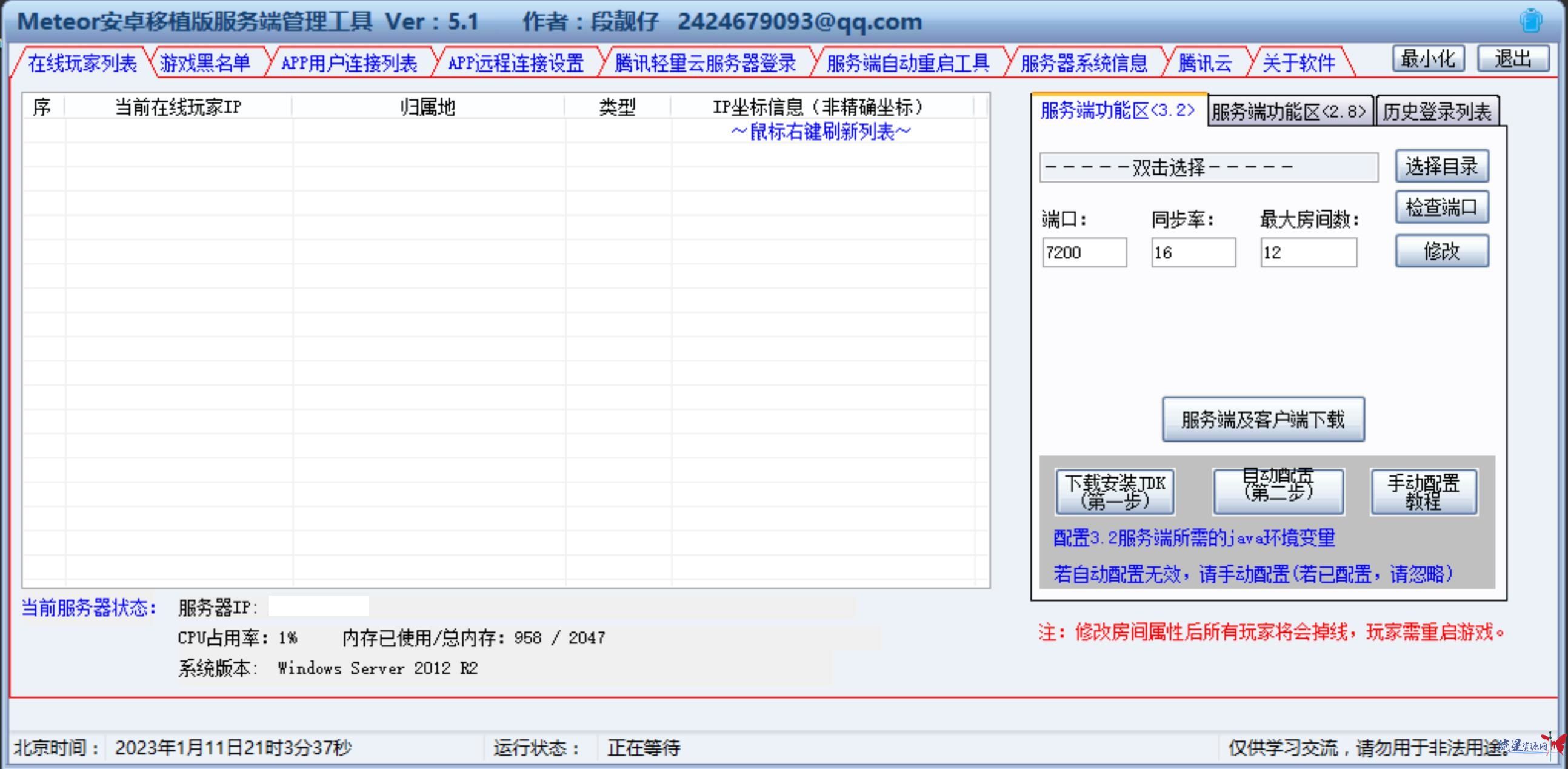Click CPU占用率: 1% text
This screenshot has width=1568, height=769.
pyautogui.click(x=238, y=637)
